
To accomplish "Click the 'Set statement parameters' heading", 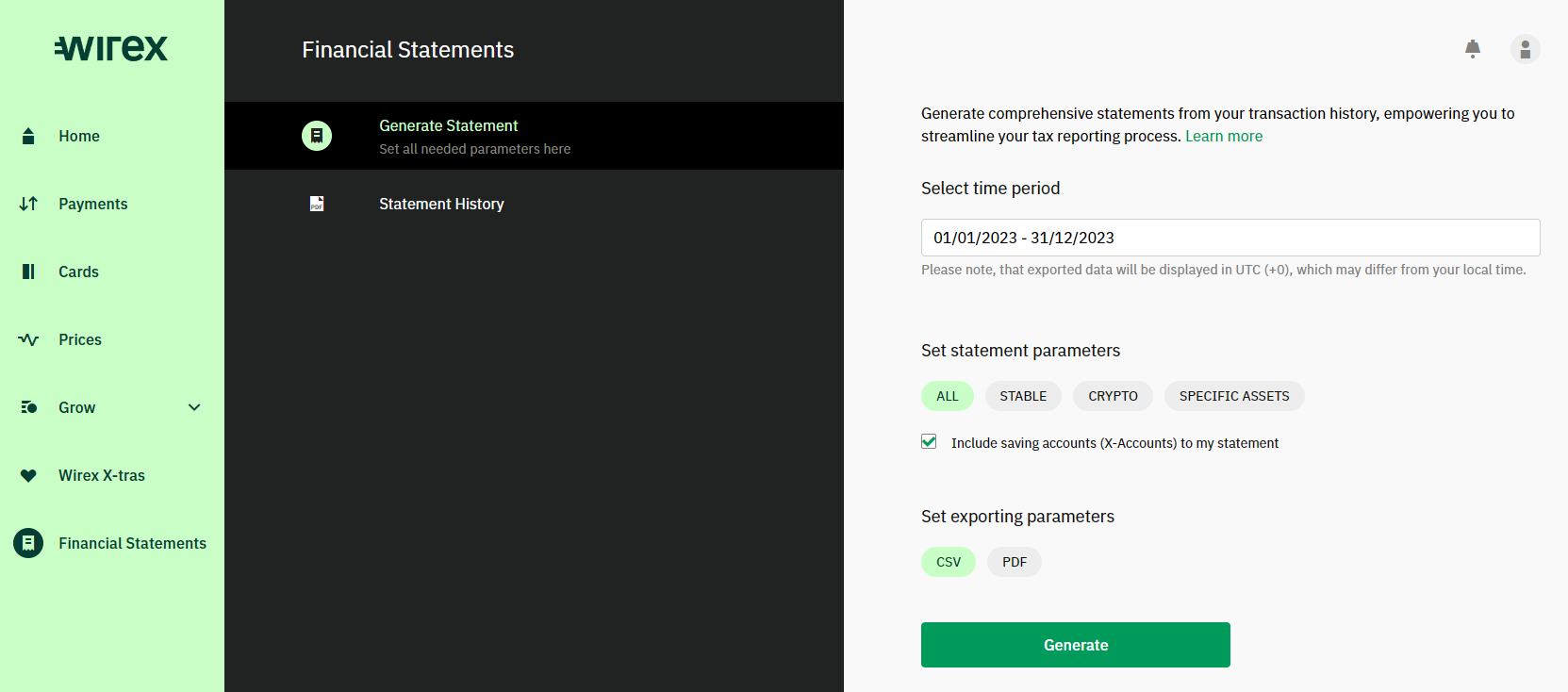I will pyautogui.click(x=1020, y=350).
